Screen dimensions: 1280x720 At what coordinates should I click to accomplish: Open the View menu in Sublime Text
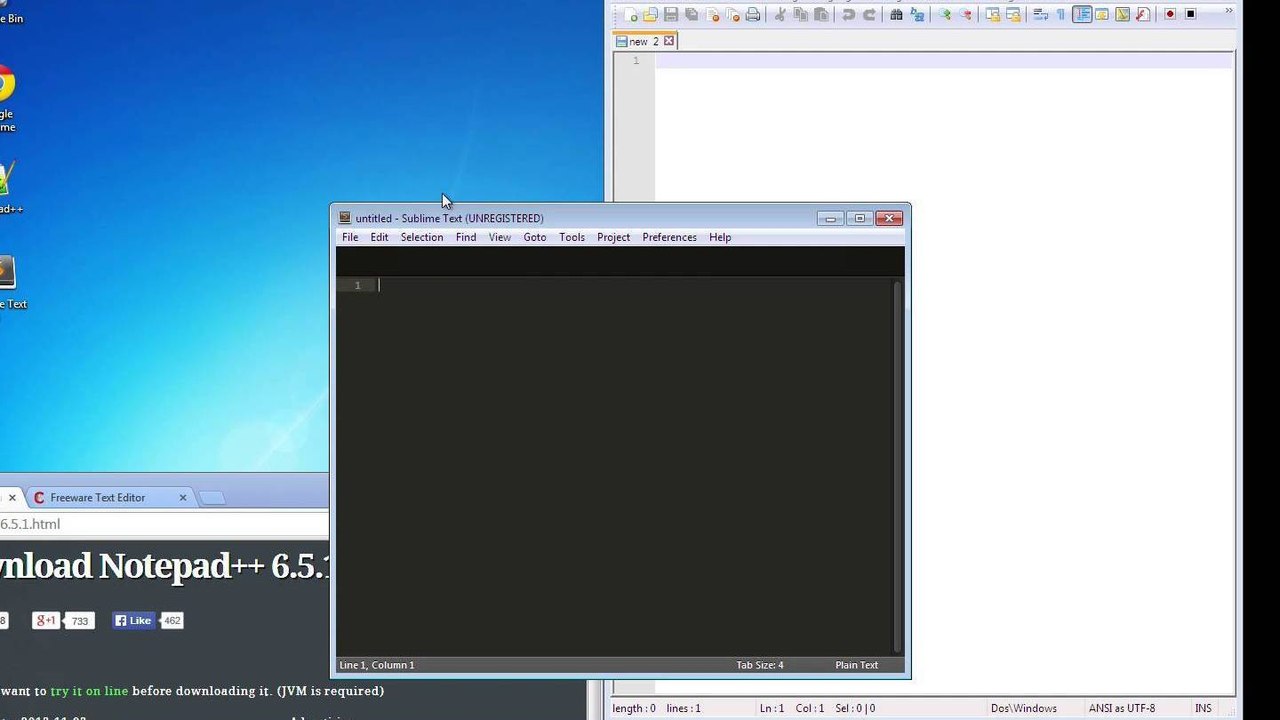[x=500, y=237]
